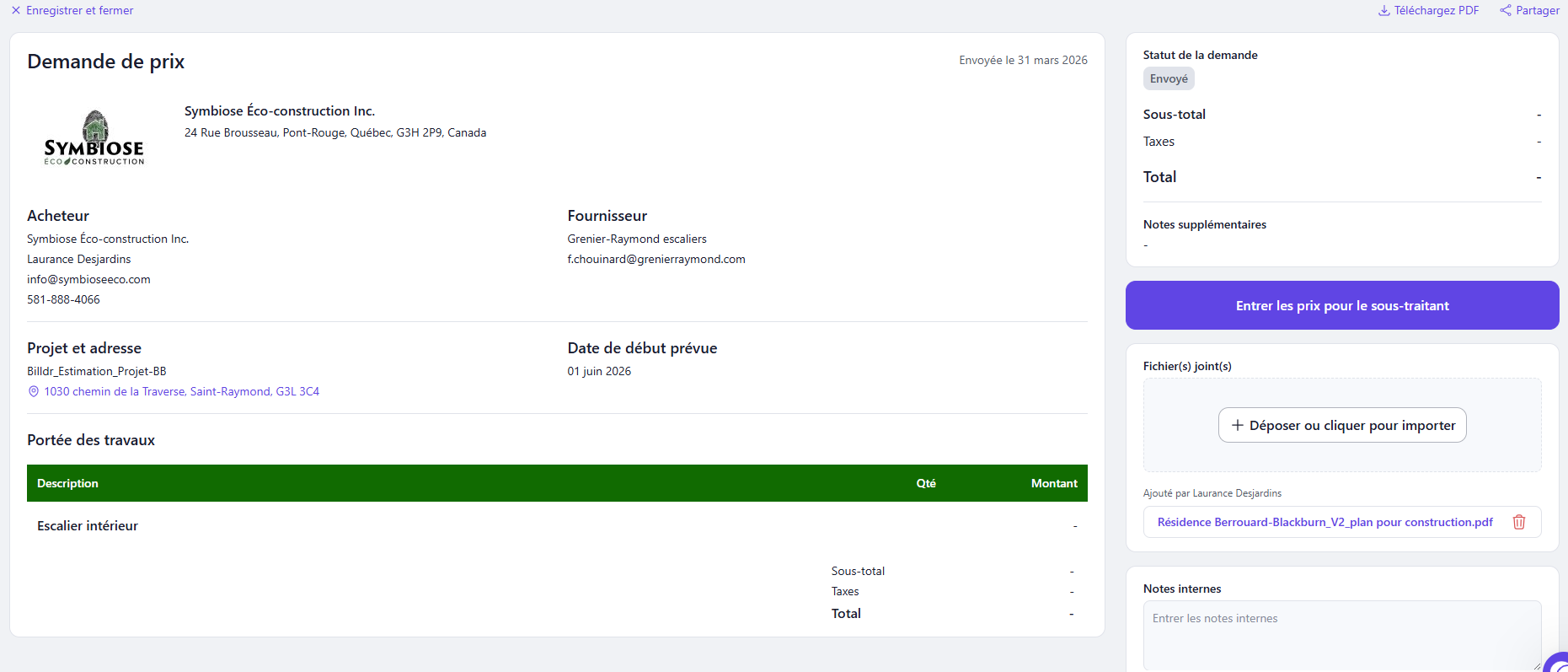Open 1030 chemin de la Traverse address link
This screenshot has height=672, width=1568.
[x=182, y=391]
